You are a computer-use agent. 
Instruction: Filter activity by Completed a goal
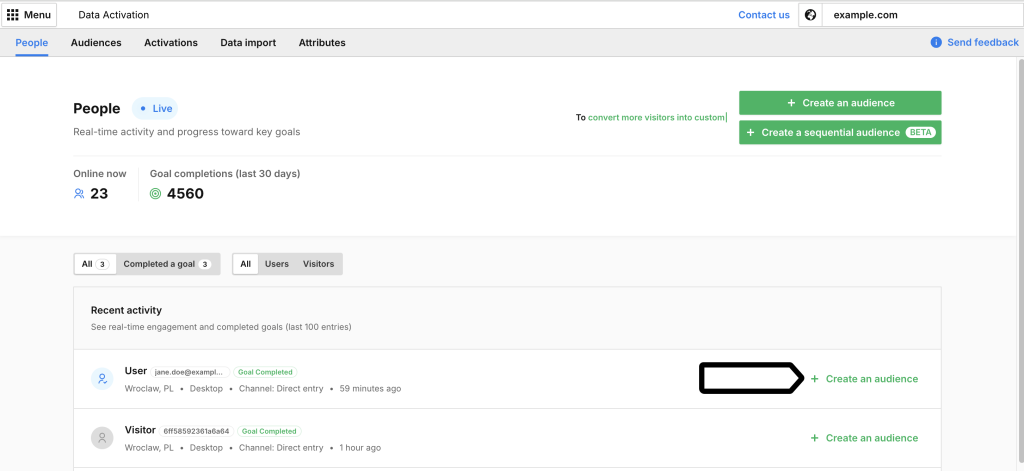pyautogui.click(x=165, y=264)
